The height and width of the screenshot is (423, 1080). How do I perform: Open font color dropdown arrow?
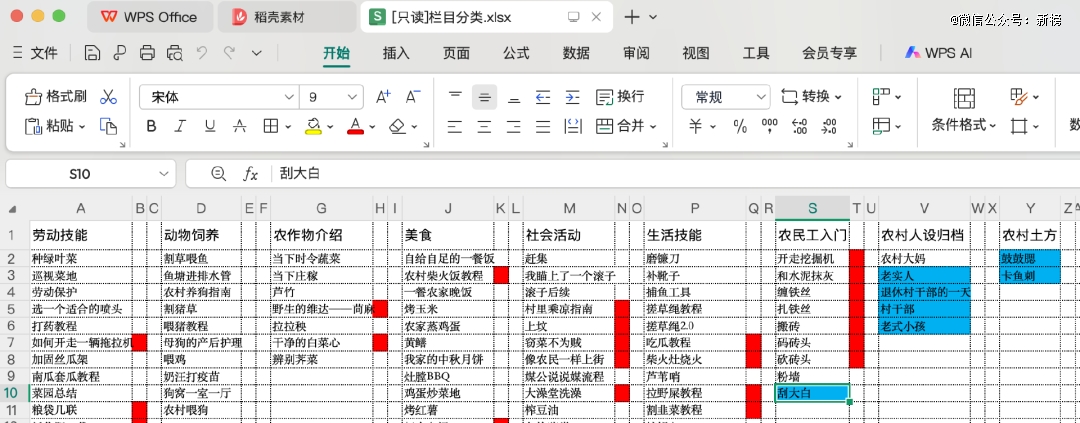(x=372, y=127)
